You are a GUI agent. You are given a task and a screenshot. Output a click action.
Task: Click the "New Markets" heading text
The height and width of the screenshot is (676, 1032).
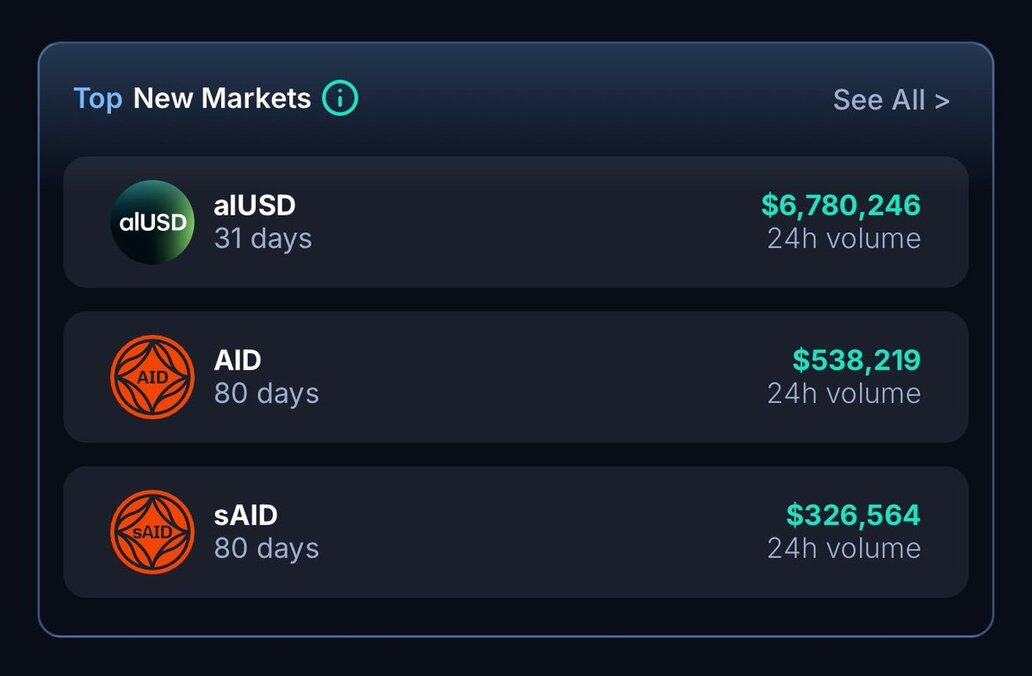pyautogui.click(x=222, y=98)
